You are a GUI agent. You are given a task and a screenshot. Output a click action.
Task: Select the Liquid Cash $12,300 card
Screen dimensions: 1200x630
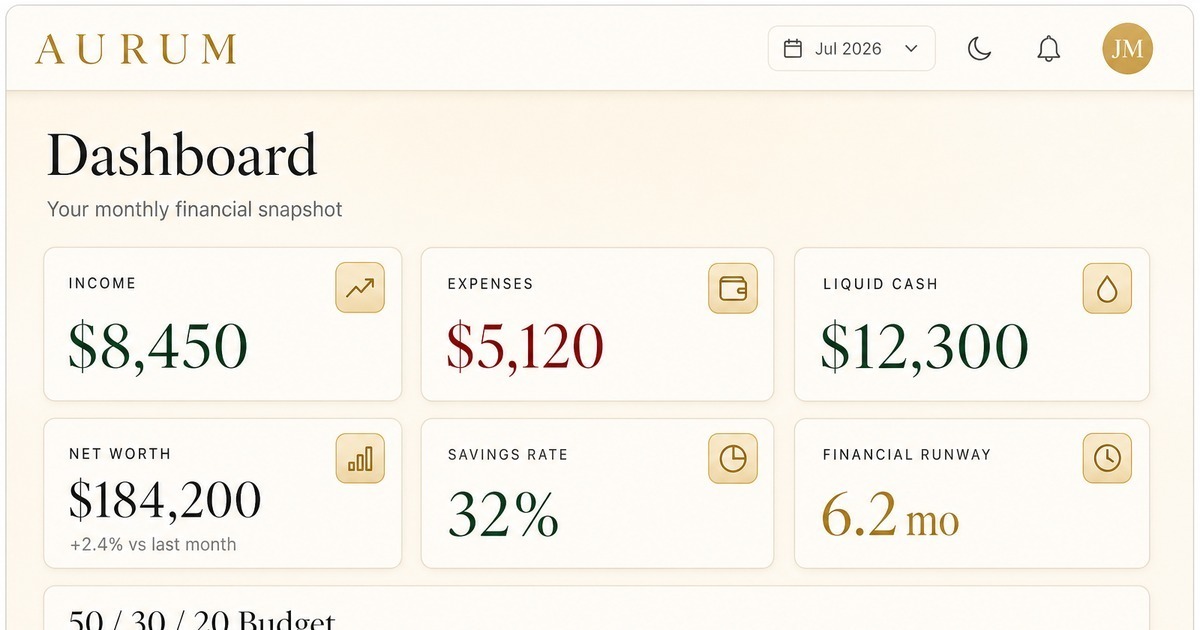click(x=972, y=324)
